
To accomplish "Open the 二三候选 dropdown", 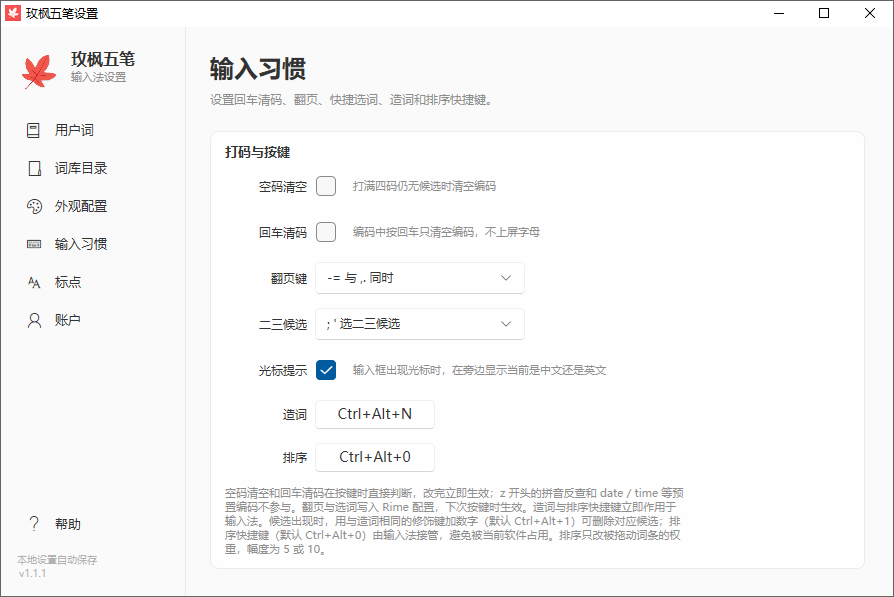I will pos(420,324).
